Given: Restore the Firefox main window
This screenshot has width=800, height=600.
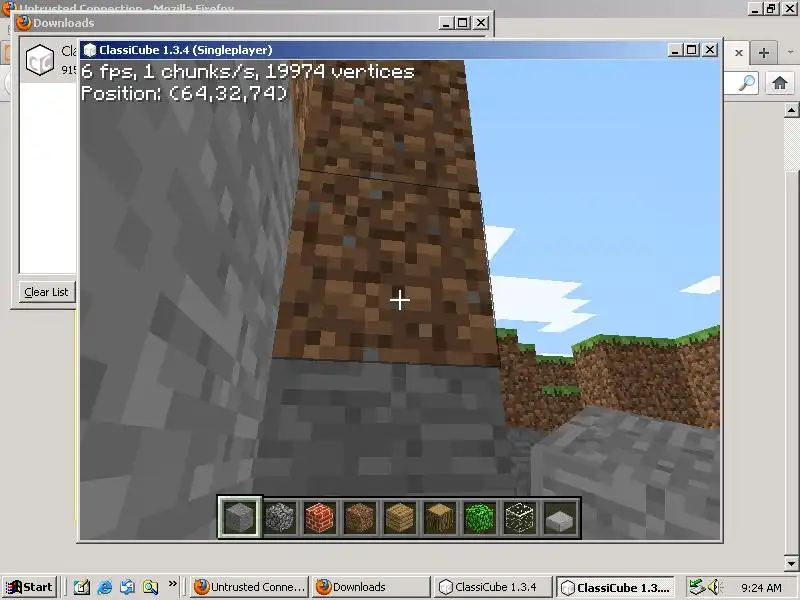Looking at the screenshot, I should click(771, 8).
